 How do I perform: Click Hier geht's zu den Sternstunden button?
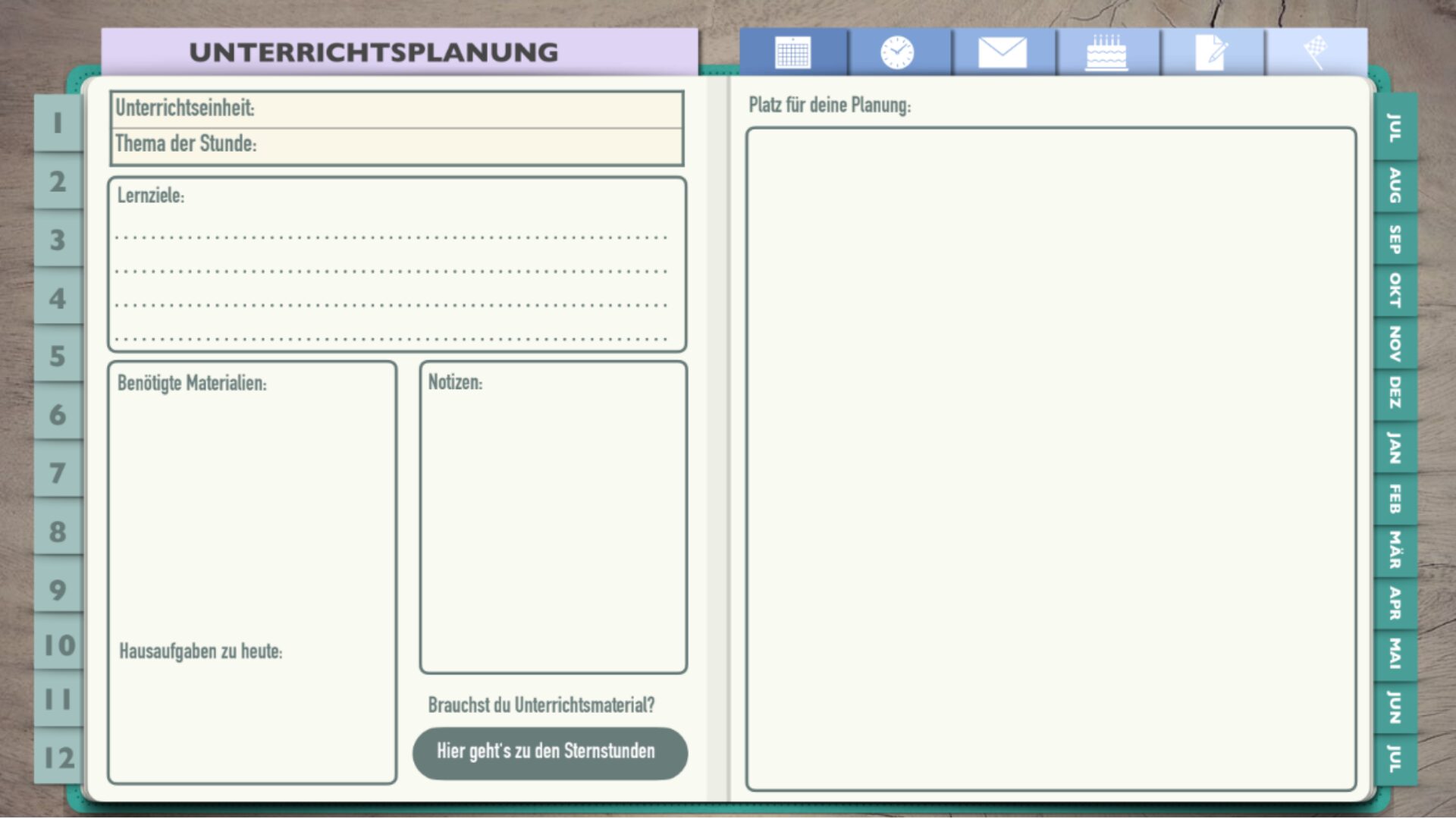pyautogui.click(x=550, y=752)
